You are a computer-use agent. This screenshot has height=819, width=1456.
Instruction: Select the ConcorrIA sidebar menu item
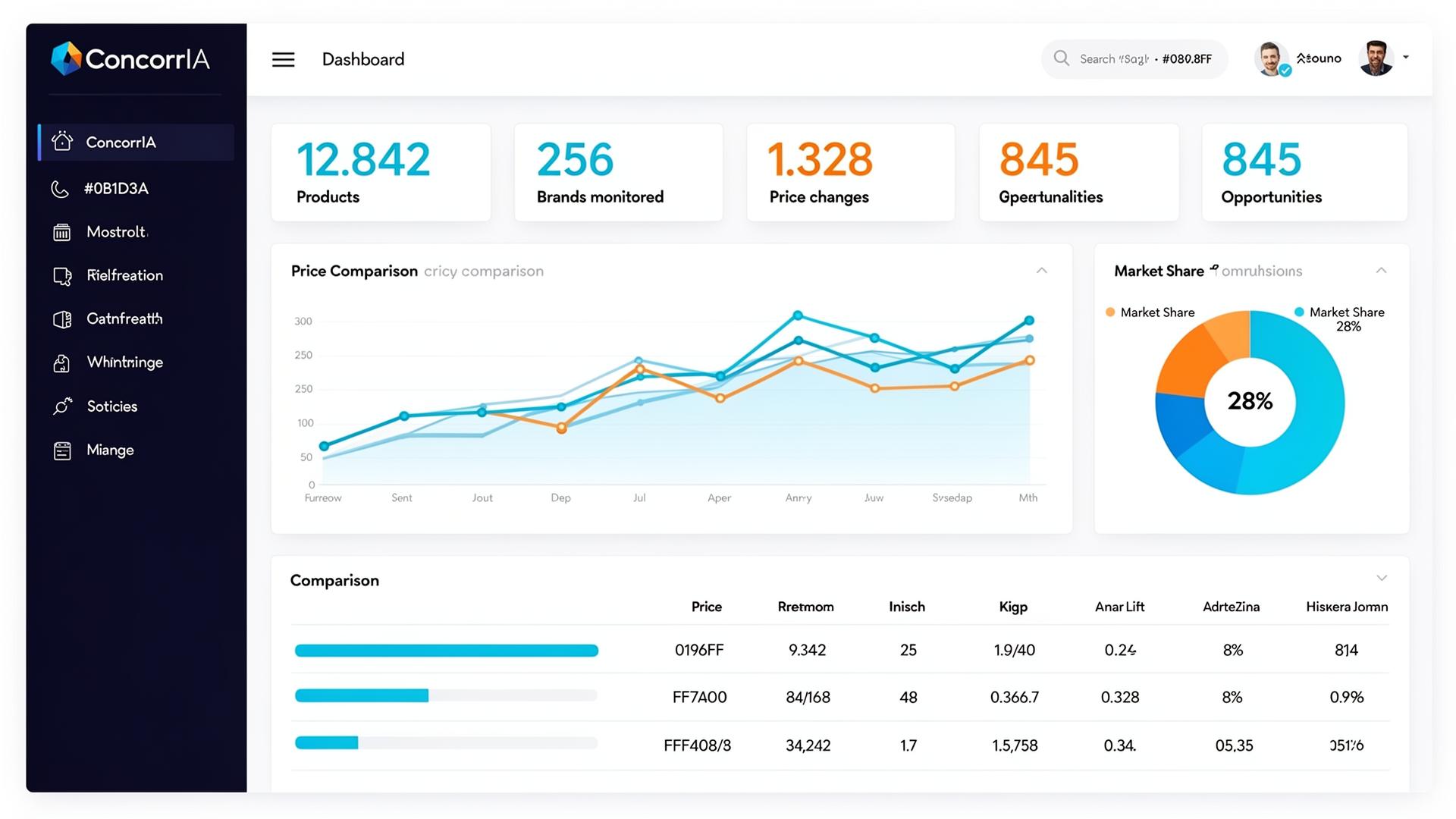pos(136,142)
